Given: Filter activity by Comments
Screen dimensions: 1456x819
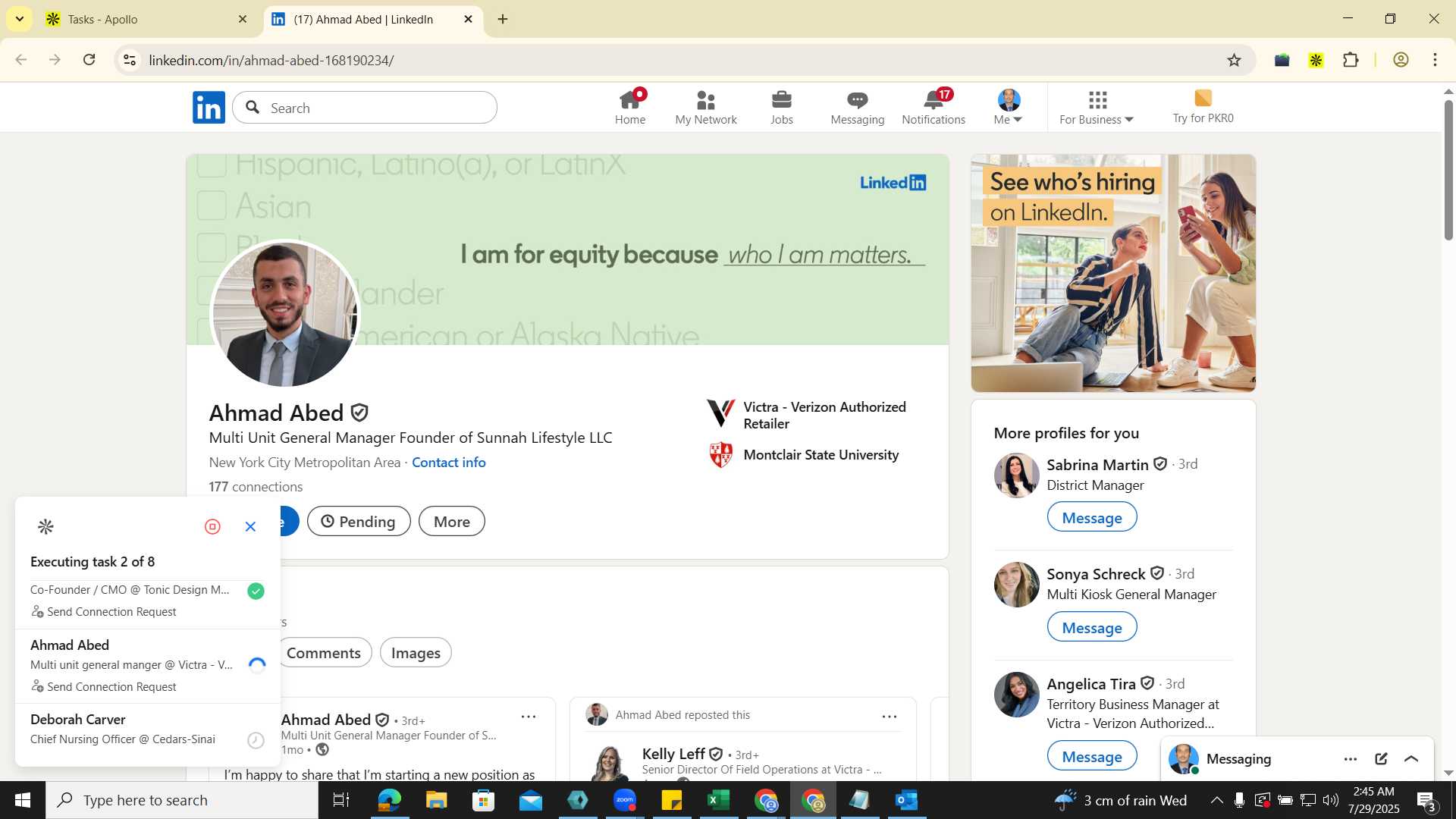Looking at the screenshot, I should click(x=324, y=652).
